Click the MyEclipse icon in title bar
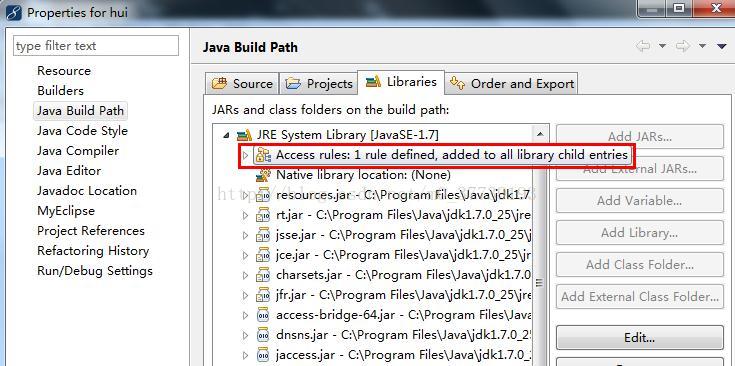 click(13, 12)
